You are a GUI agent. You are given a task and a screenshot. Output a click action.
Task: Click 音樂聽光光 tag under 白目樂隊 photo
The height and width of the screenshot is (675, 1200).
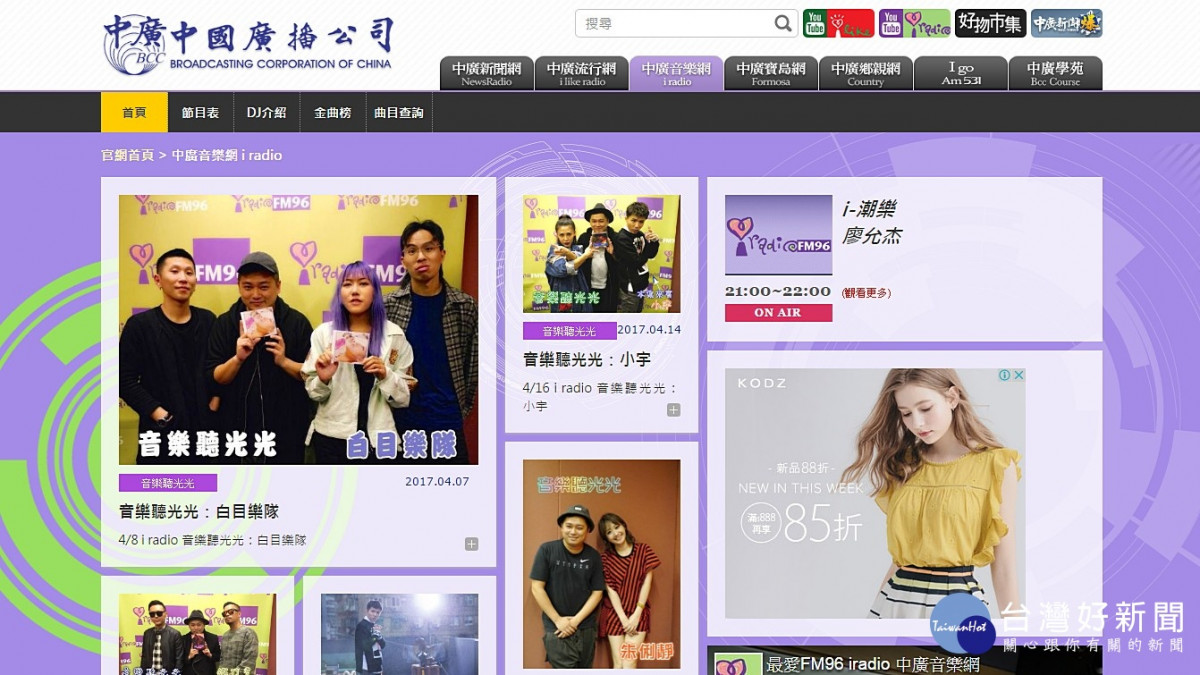(168, 483)
